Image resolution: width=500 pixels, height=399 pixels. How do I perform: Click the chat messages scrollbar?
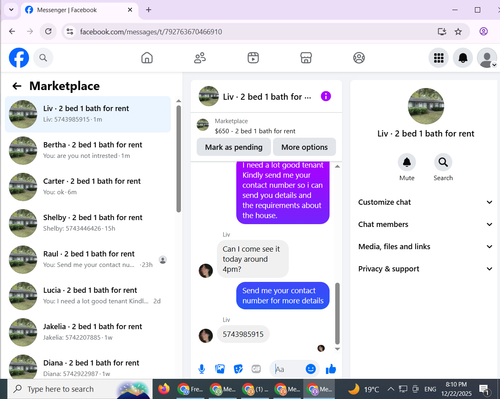coord(337,313)
